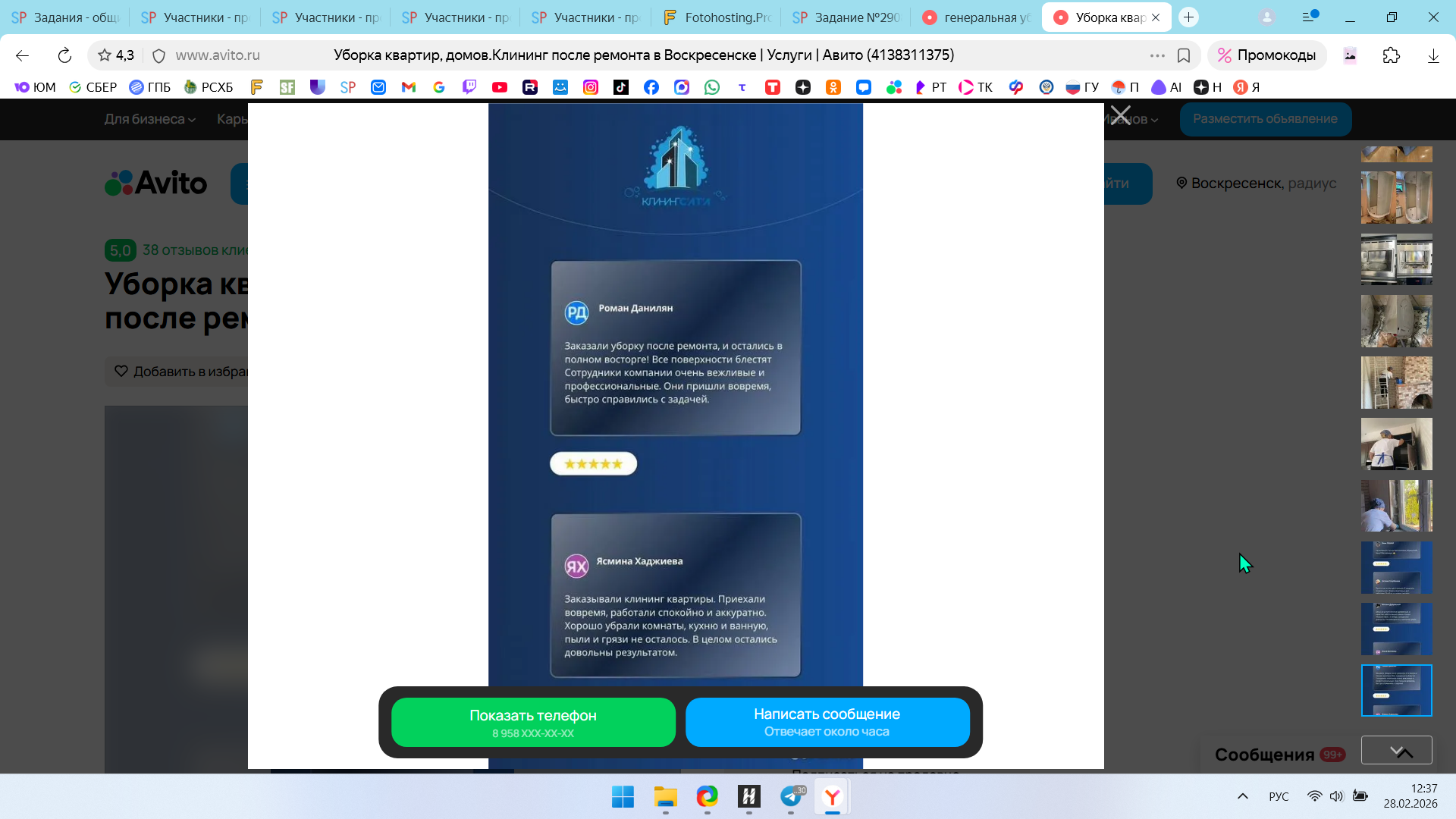Click the Показать телефон button

tap(533, 722)
